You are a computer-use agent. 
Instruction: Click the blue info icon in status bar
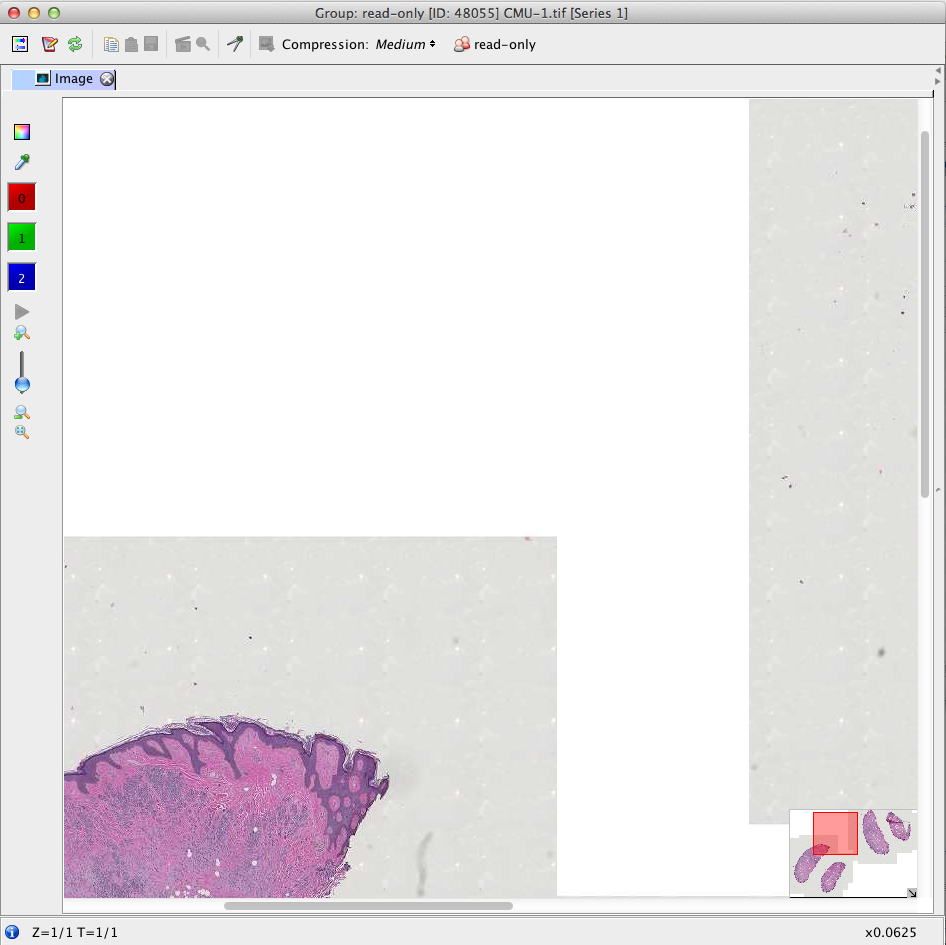click(x=11, y=932)
